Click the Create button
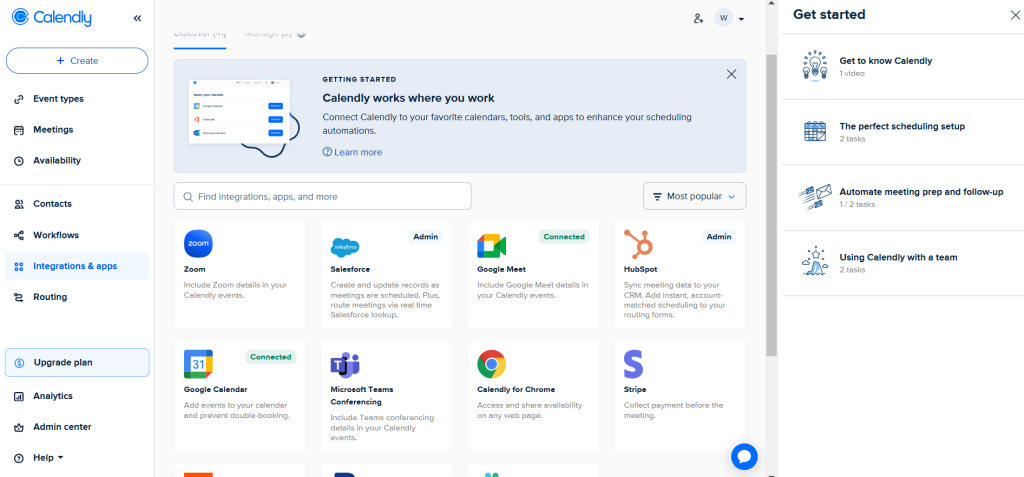1024x477 pixels. (77, 60)
